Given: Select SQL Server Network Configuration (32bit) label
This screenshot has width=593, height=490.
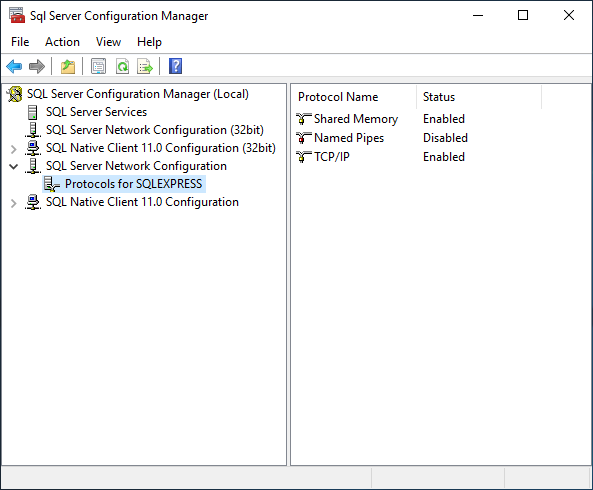Looking at the screenshot, I should tap(155, 130).
